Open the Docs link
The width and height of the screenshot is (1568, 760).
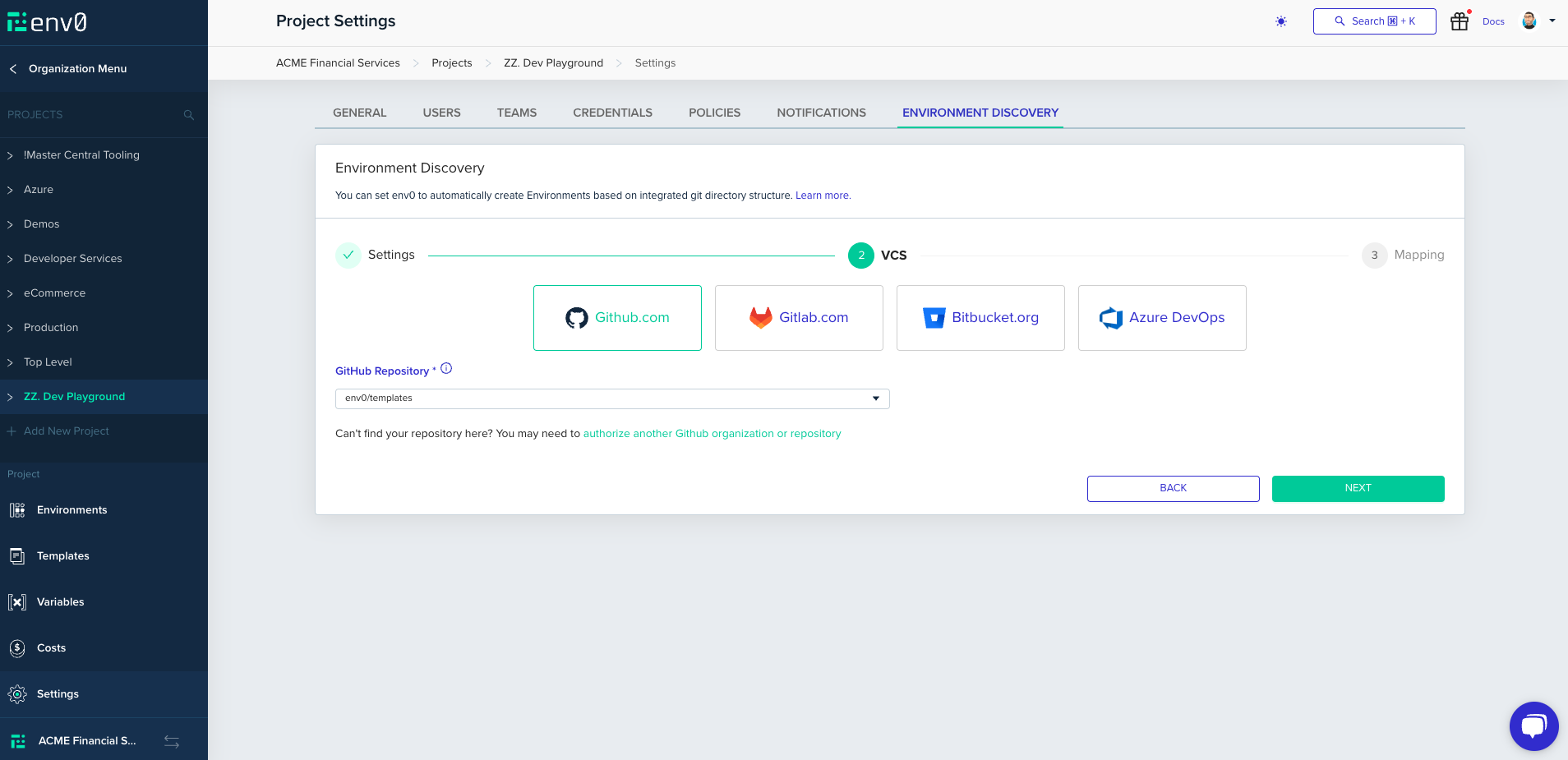[1493, 22]
